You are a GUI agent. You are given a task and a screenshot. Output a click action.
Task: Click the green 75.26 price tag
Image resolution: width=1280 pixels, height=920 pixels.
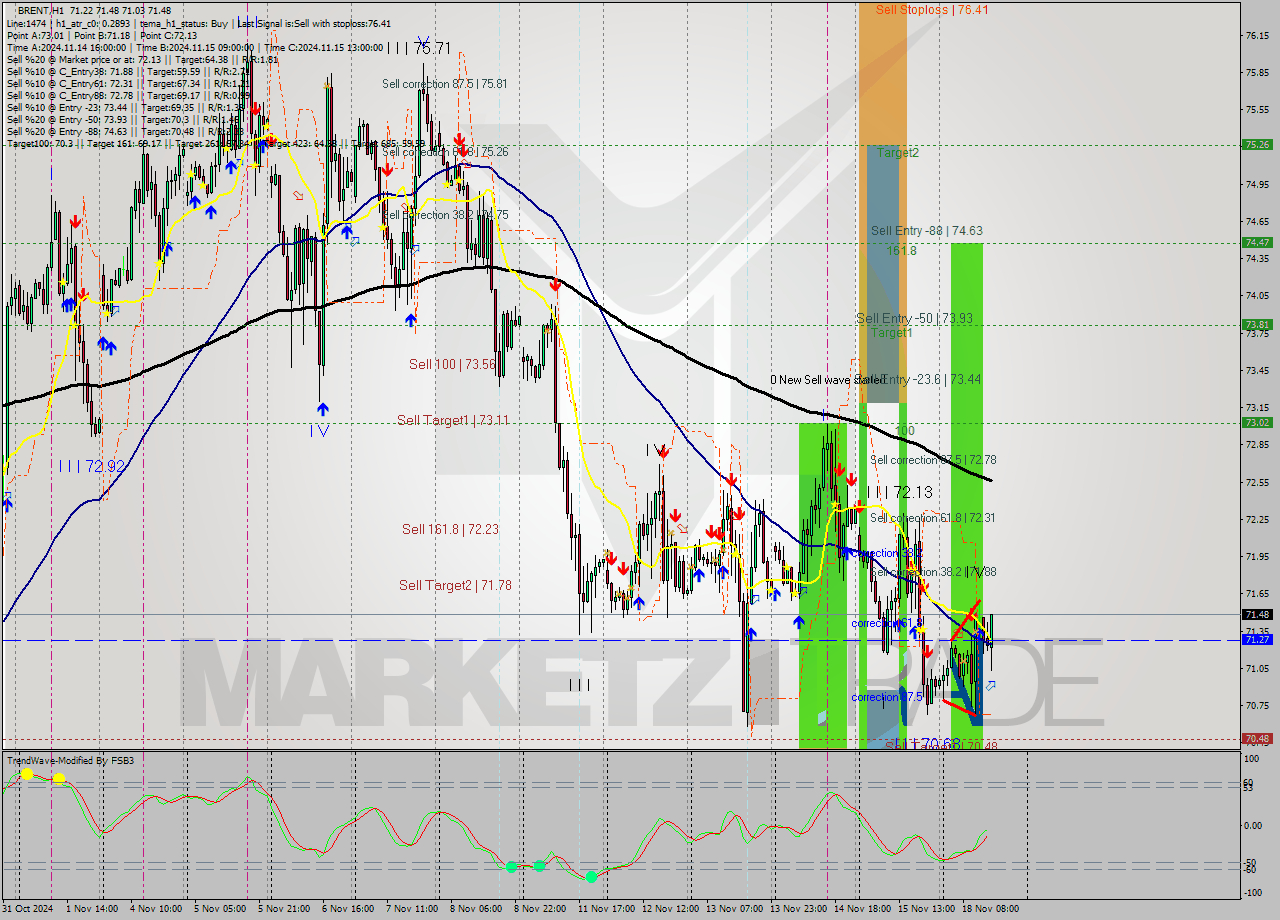click(x=1257, y=144)
